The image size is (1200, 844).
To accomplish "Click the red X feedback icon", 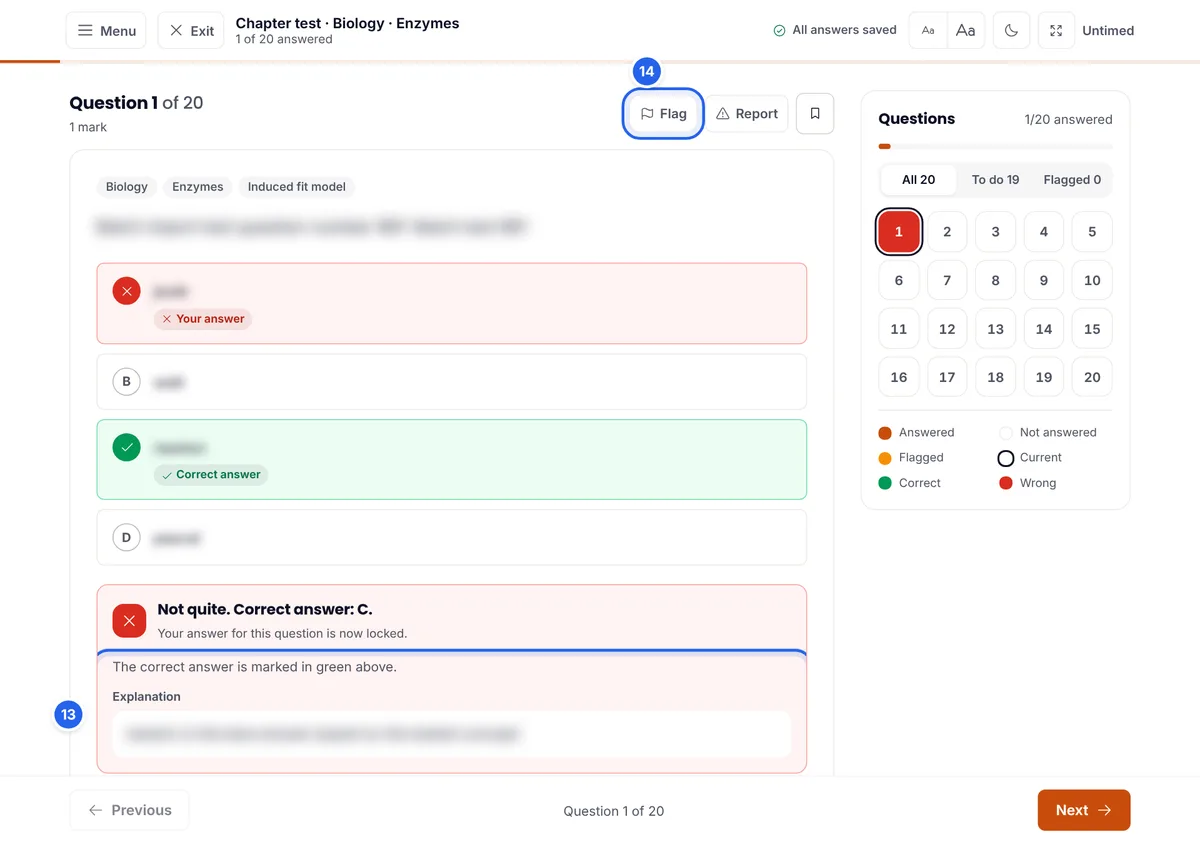I will 129,621.
